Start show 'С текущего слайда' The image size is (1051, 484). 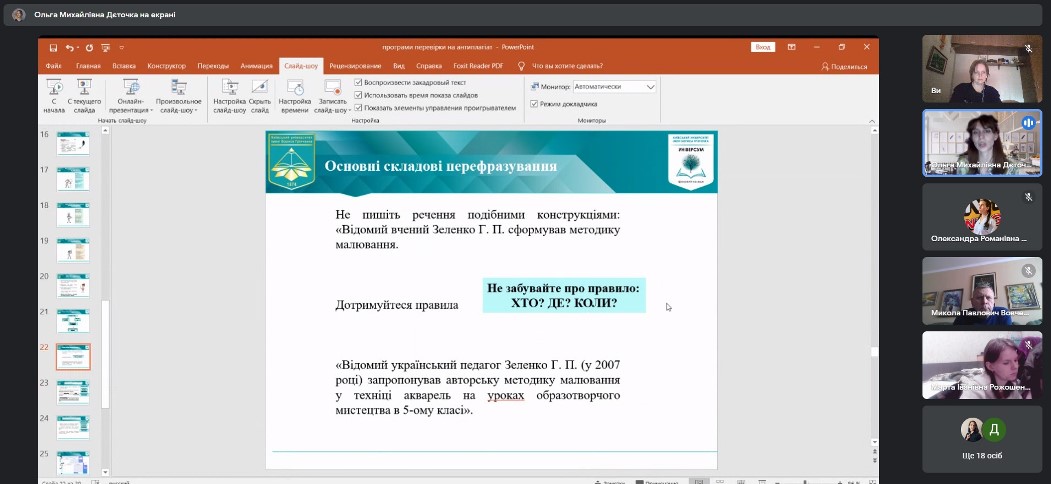[84, 96]
